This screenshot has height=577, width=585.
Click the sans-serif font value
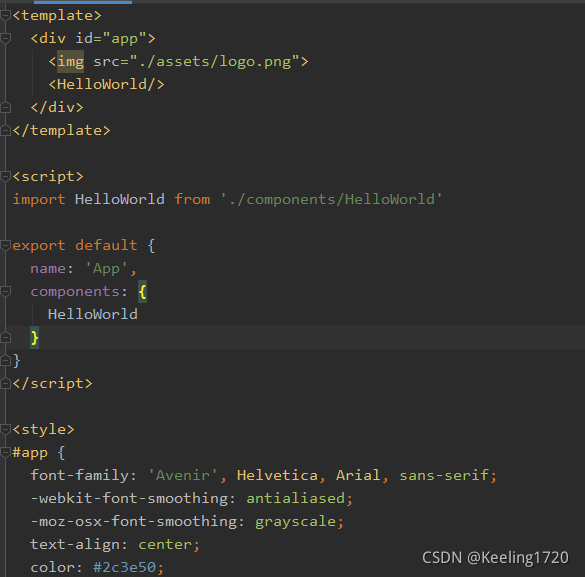tap(444, 476)
